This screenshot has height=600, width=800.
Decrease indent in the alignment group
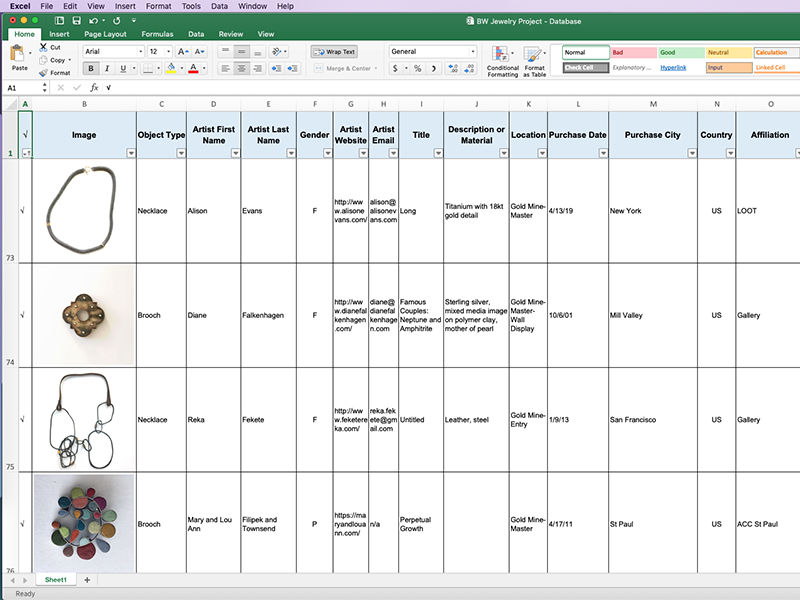[x=276, y=68]
